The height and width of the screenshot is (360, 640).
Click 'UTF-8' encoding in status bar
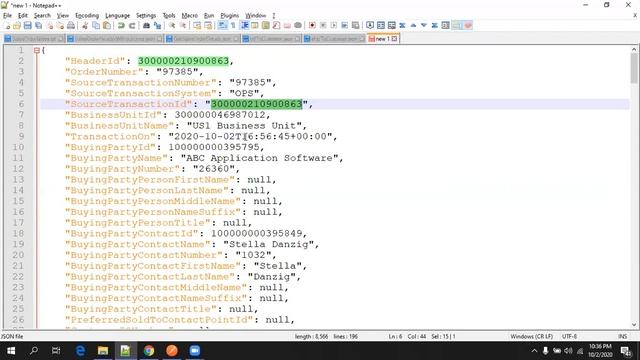coord(569,336)
